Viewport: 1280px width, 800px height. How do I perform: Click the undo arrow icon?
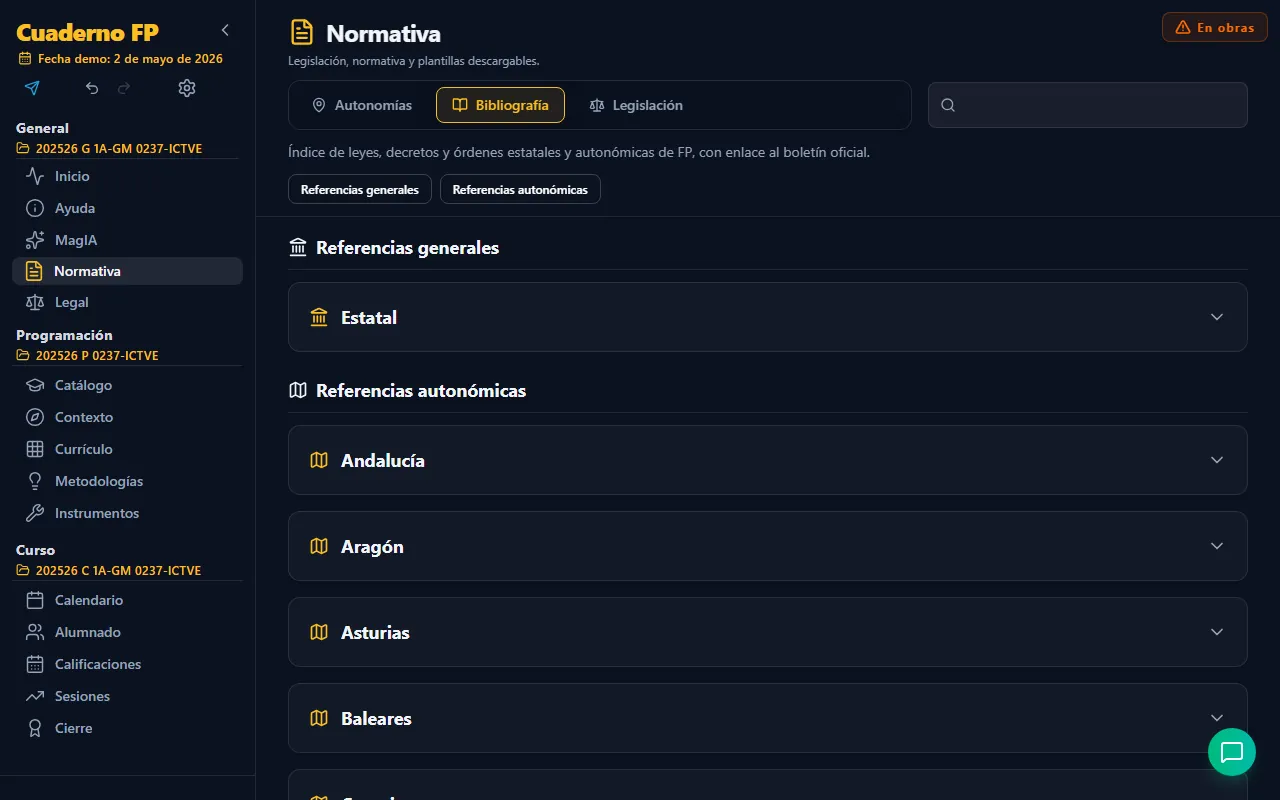coord(92,88)
